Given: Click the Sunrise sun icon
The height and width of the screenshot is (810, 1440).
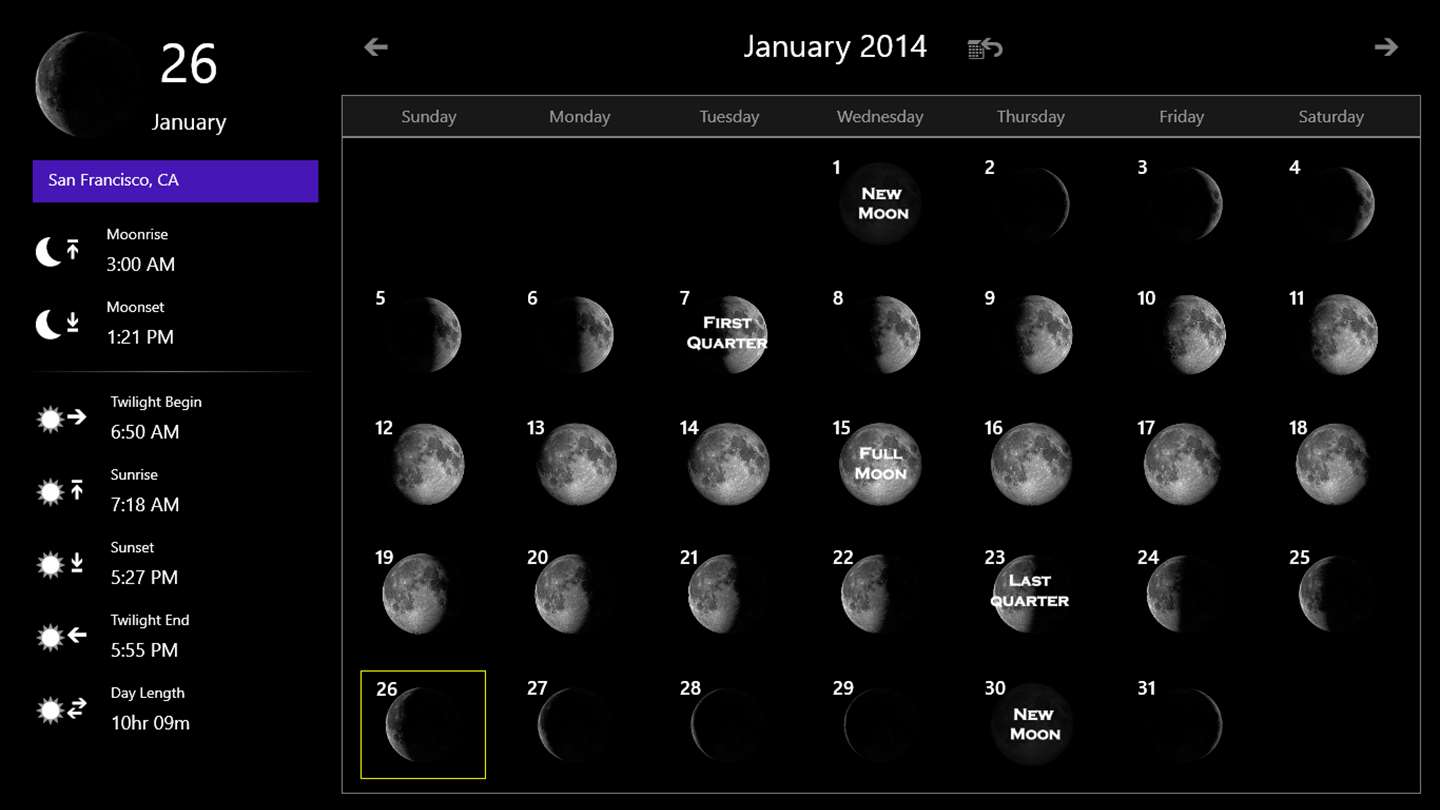Looking at the screenshot, I should click(60, 491).
